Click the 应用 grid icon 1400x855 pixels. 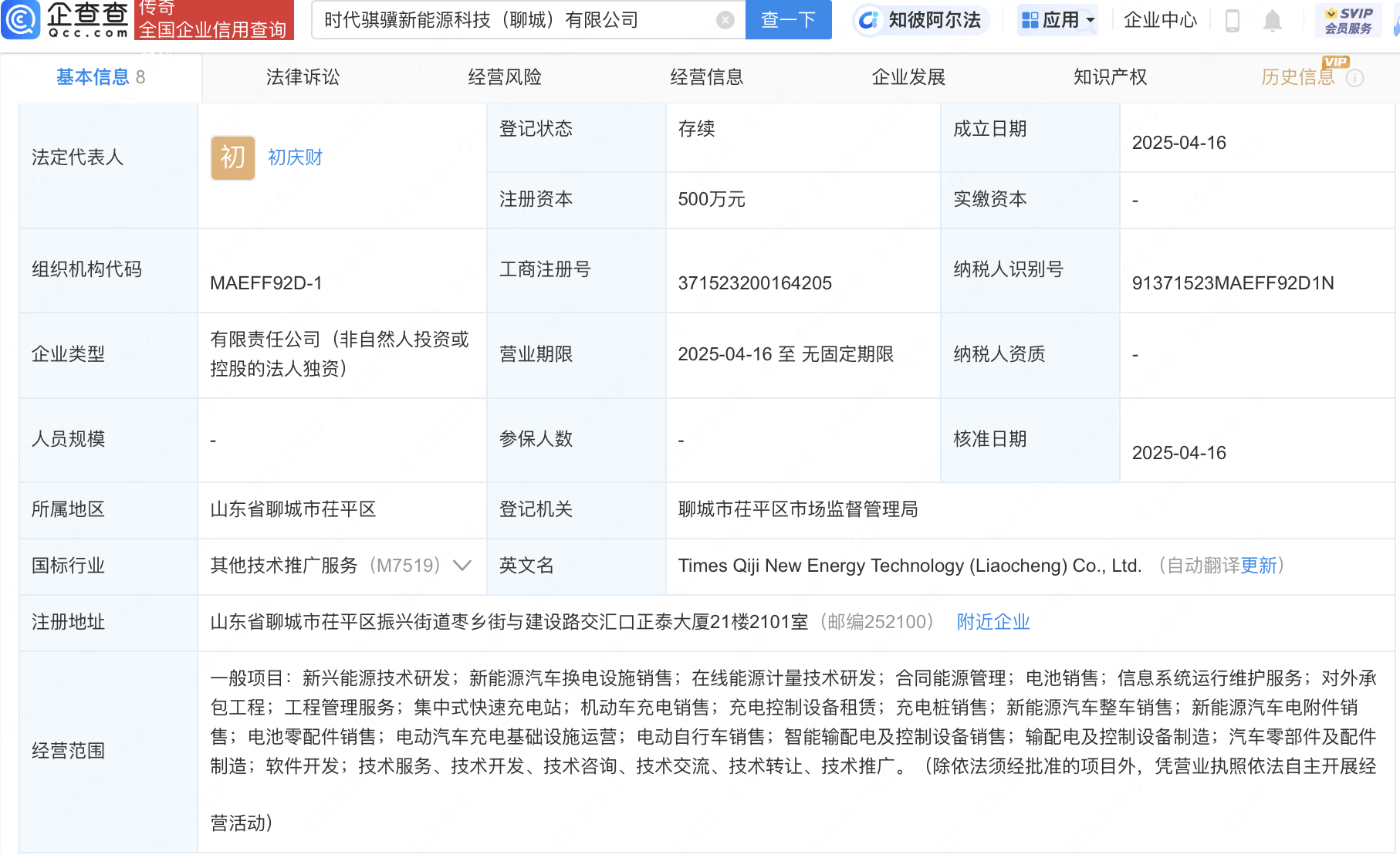[1032, 20]
